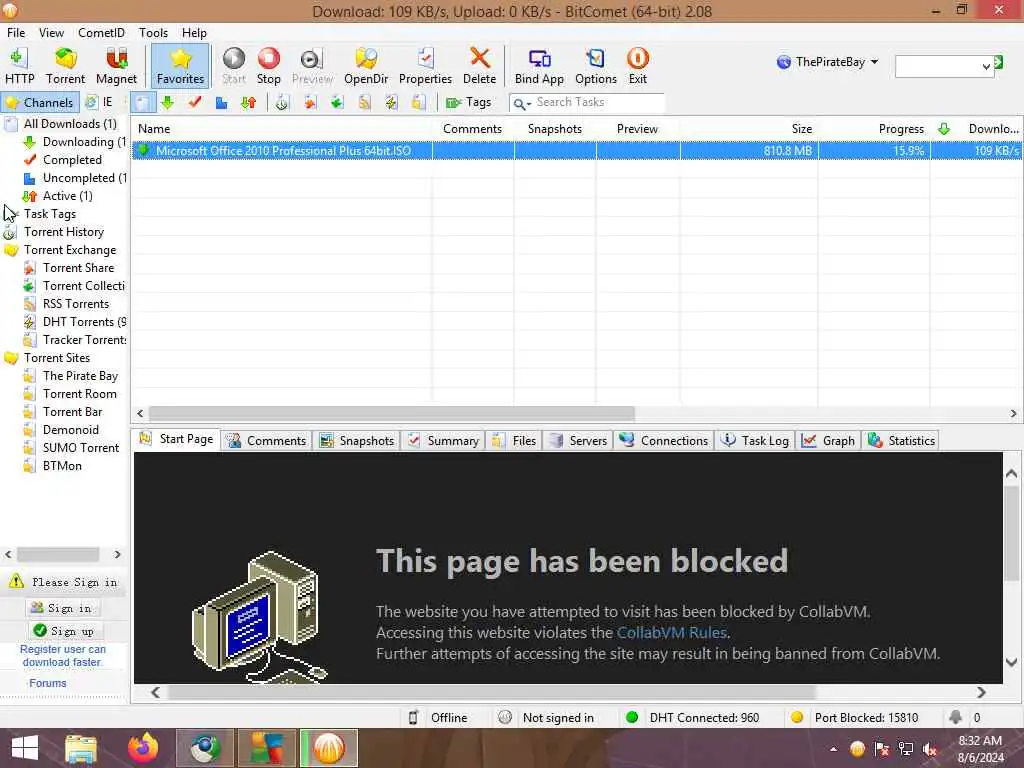Click the Search Tasks input field
The width and height of the screenshot is (1024, 768).
[x=598, y=103]
